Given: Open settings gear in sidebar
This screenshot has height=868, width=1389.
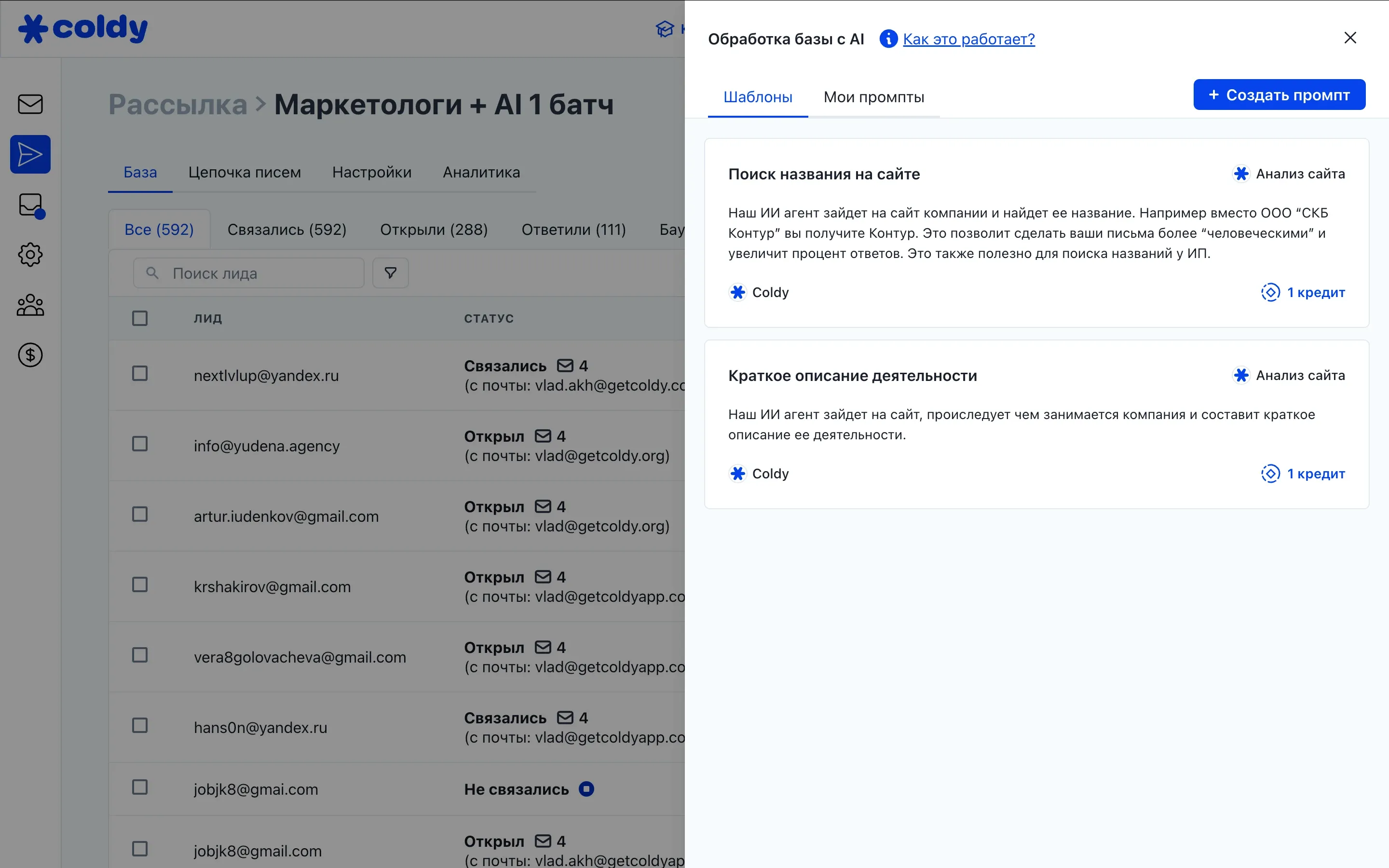Looking at the screenshot, I should click(x=30, y=254).
